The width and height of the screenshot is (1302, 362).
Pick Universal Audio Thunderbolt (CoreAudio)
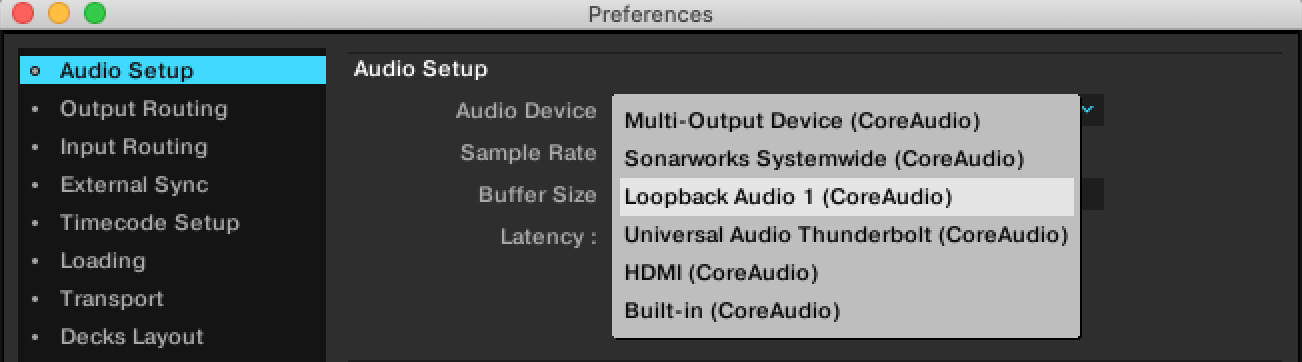[846, 235]
